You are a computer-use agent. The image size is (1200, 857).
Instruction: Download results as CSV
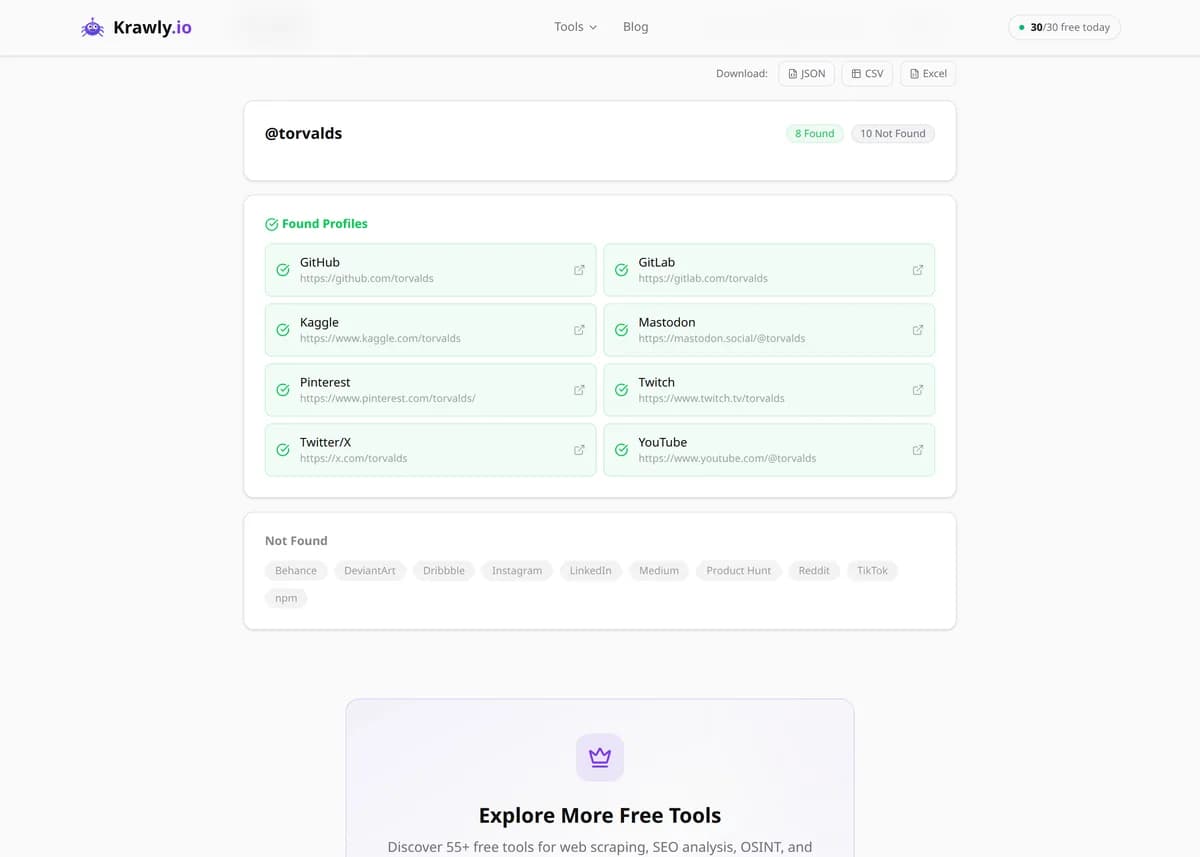[x=867, y=73]
